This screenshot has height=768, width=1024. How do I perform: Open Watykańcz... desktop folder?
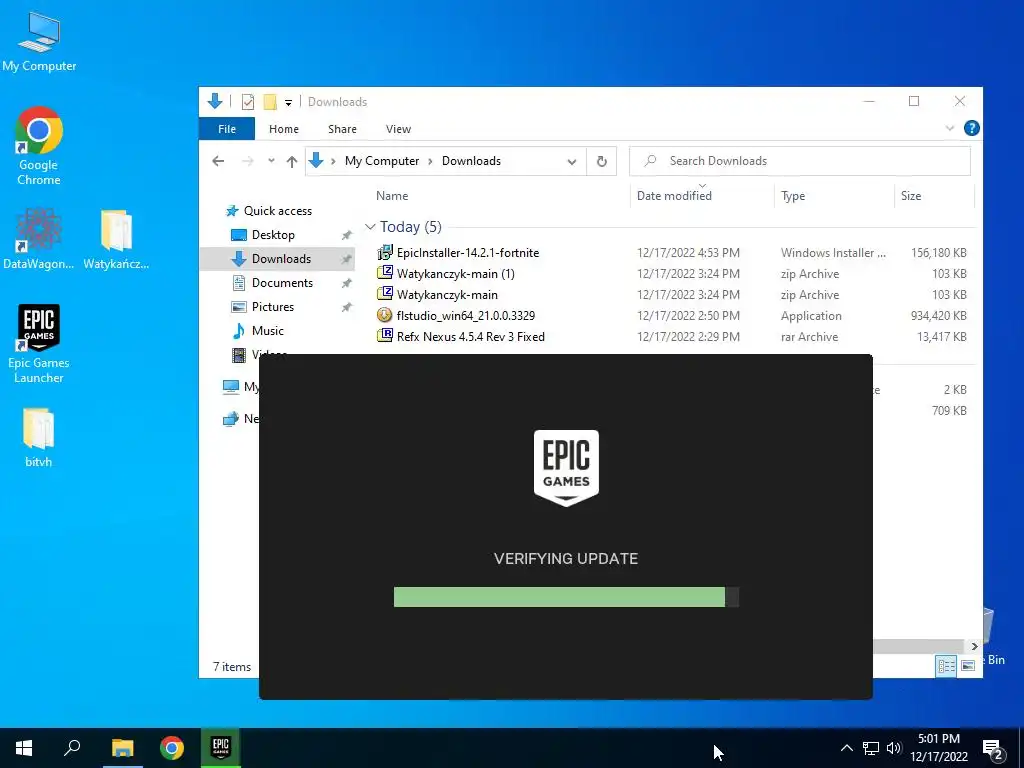tap(116, 239)
